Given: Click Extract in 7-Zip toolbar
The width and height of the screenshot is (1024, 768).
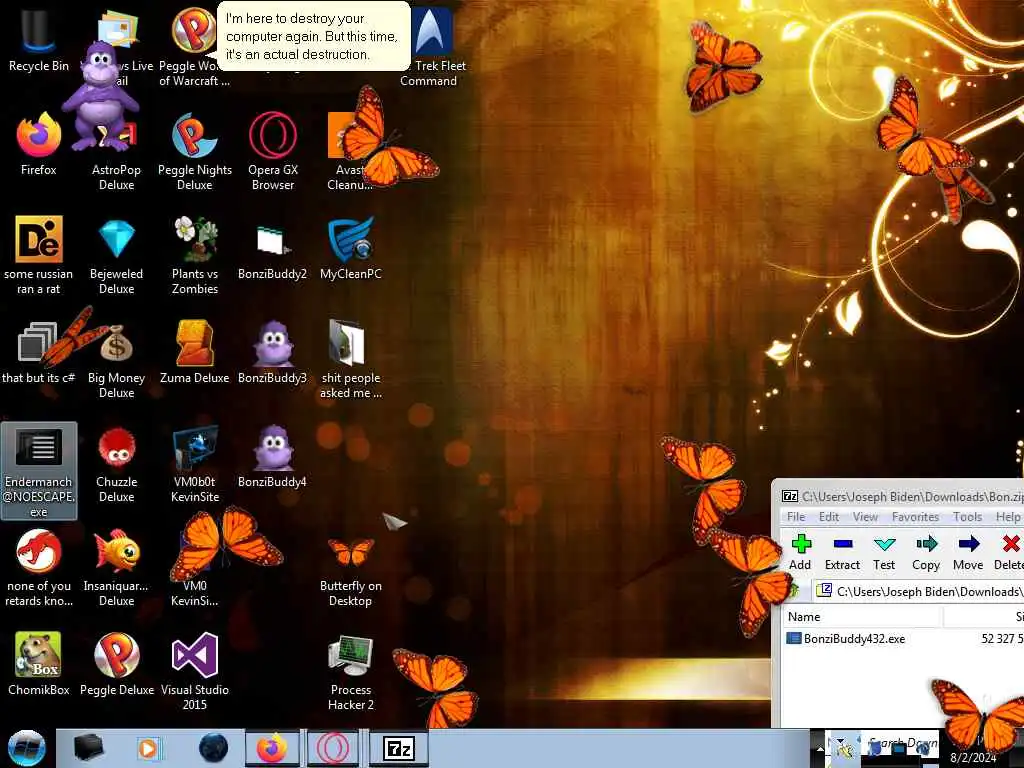Looking at the screenshot, I should coord(842,552).
